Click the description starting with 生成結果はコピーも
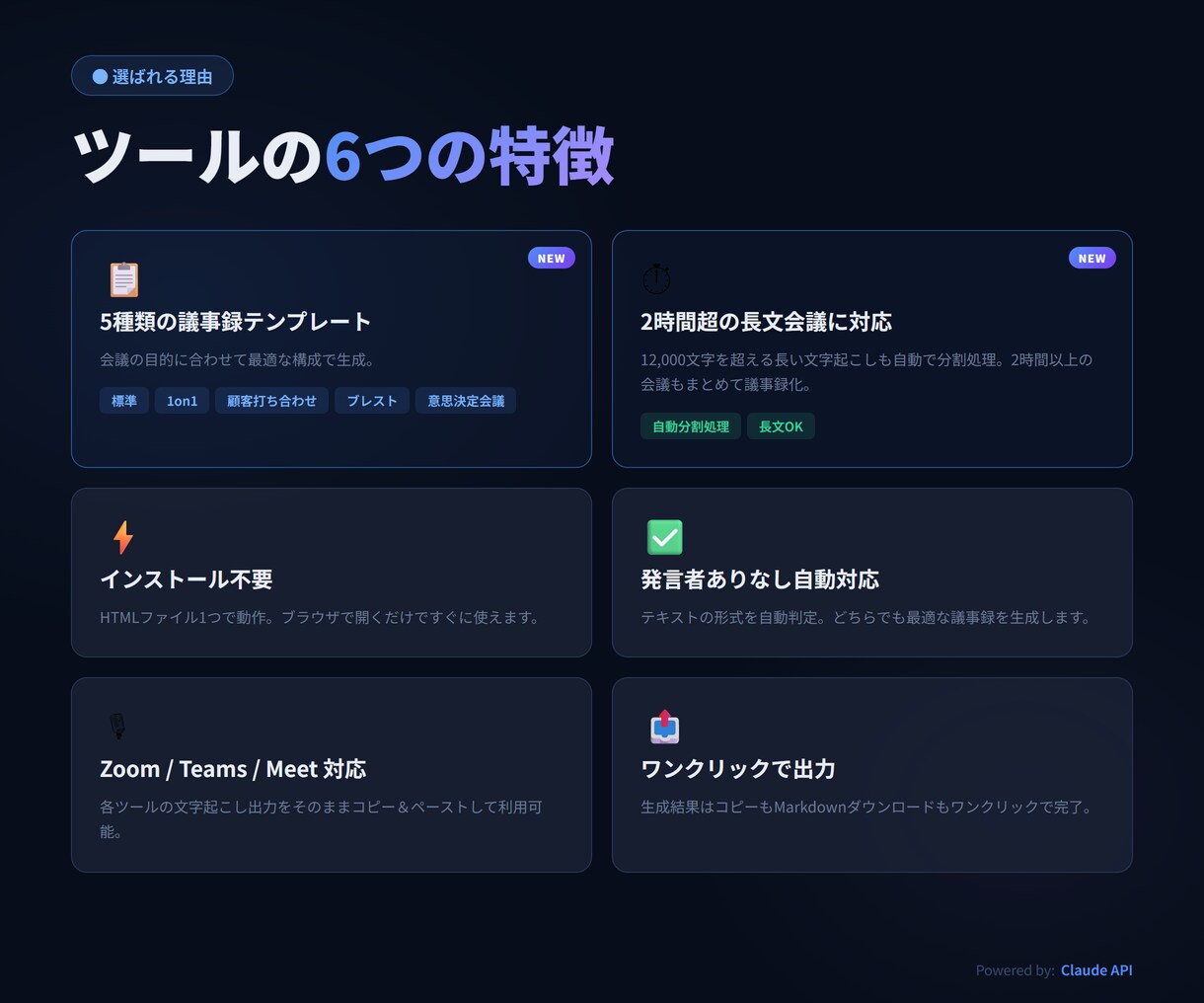This screenshot has width=1204, height=1003. coord(868,807)
